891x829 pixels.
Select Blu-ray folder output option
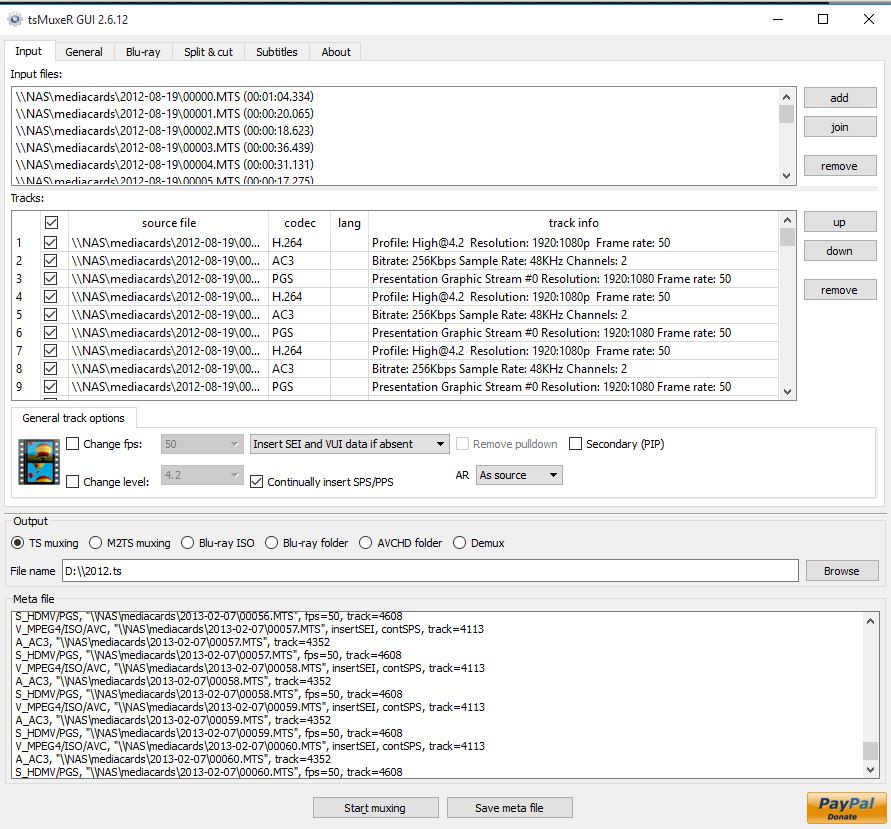click(x=307, y=543)
